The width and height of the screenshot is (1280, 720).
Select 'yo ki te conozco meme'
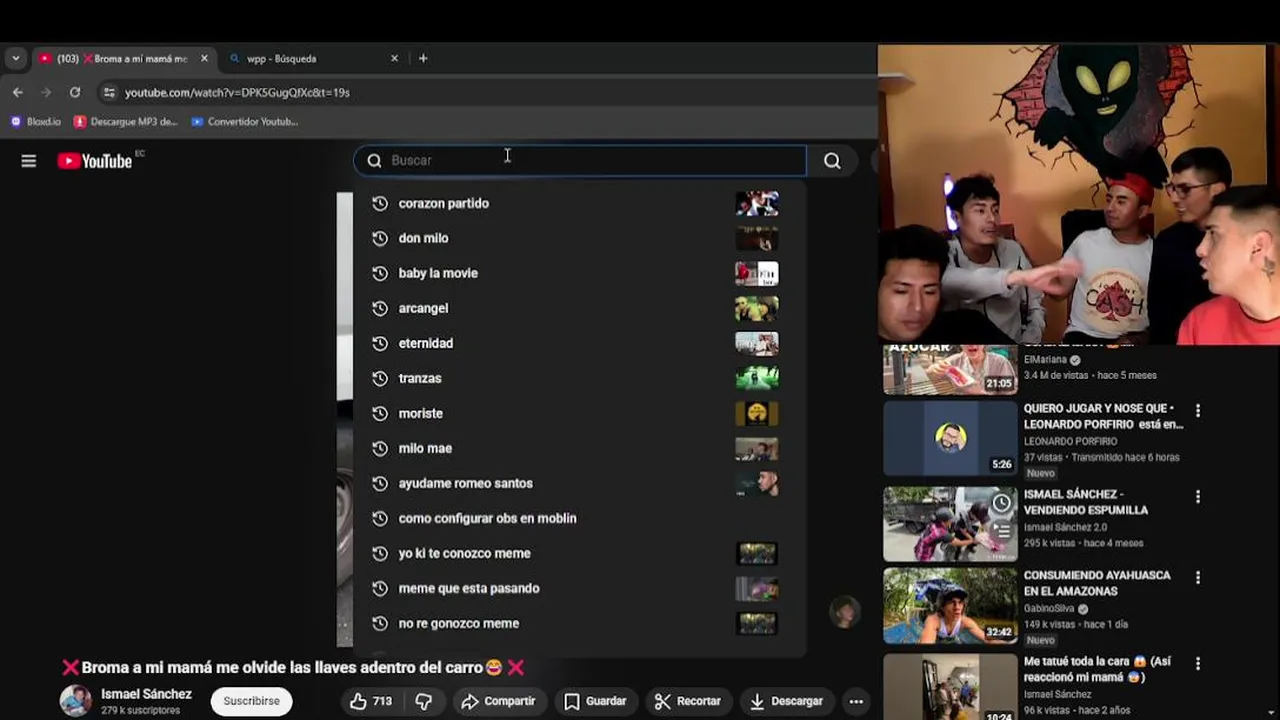click(579, 553)
